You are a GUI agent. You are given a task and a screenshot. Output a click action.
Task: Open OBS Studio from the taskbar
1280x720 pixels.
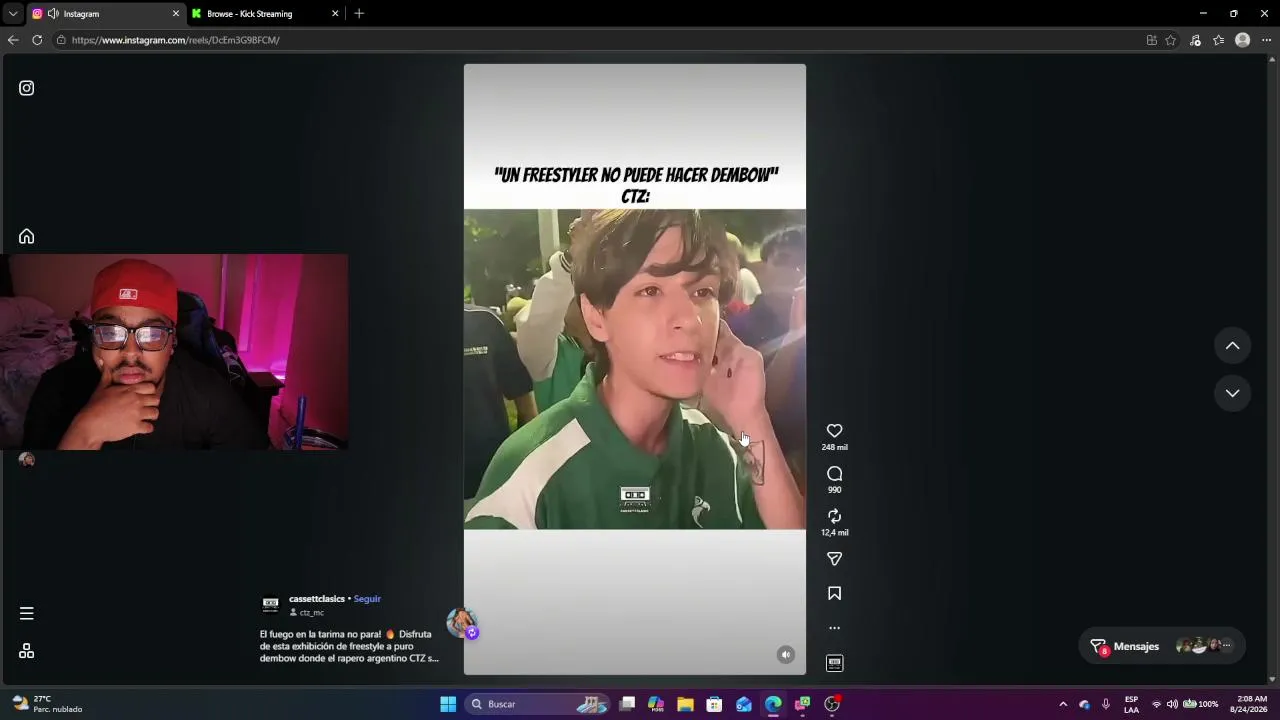pos(832,704)
